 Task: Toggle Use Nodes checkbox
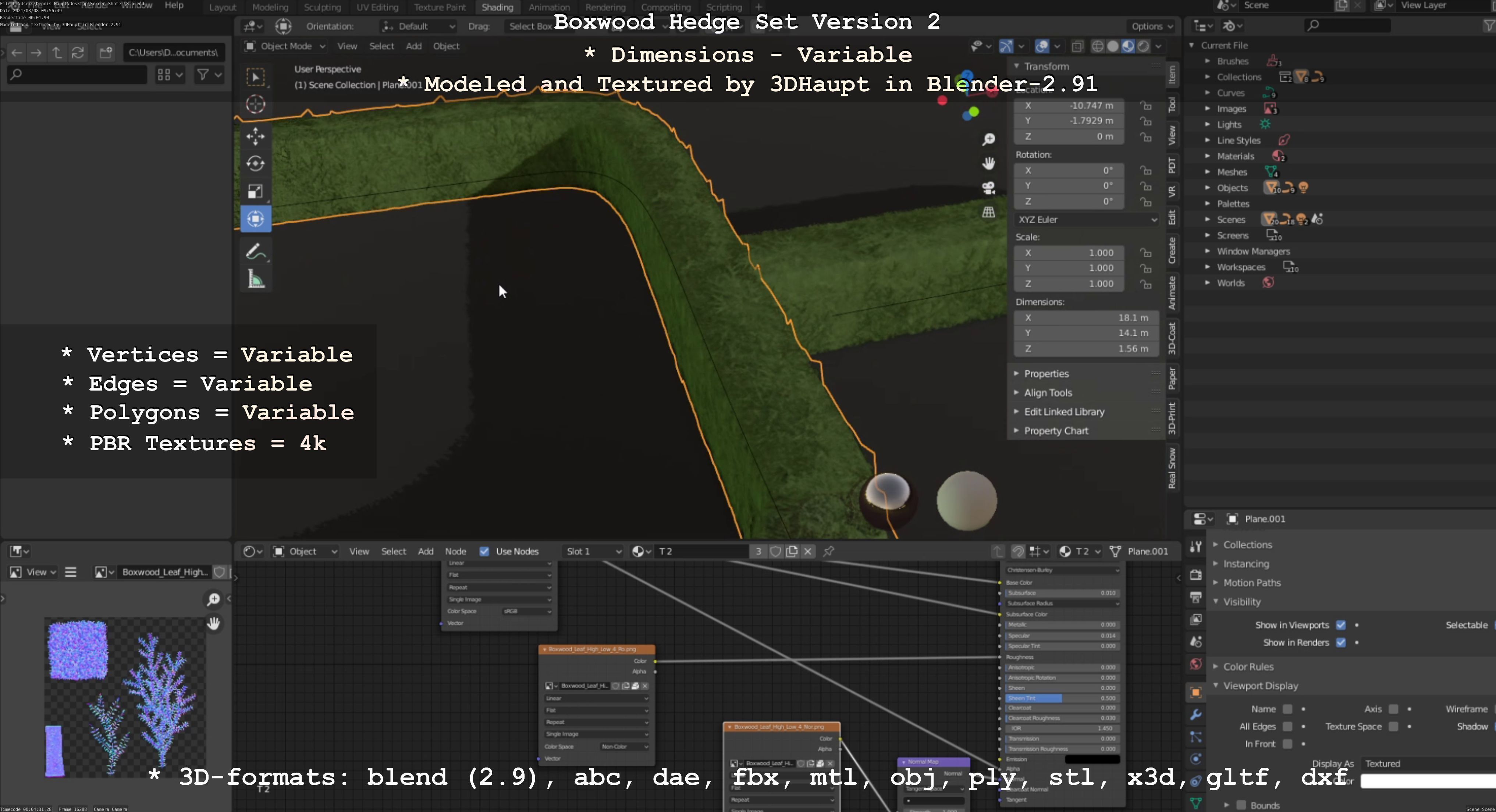click(x=484, y=551)
